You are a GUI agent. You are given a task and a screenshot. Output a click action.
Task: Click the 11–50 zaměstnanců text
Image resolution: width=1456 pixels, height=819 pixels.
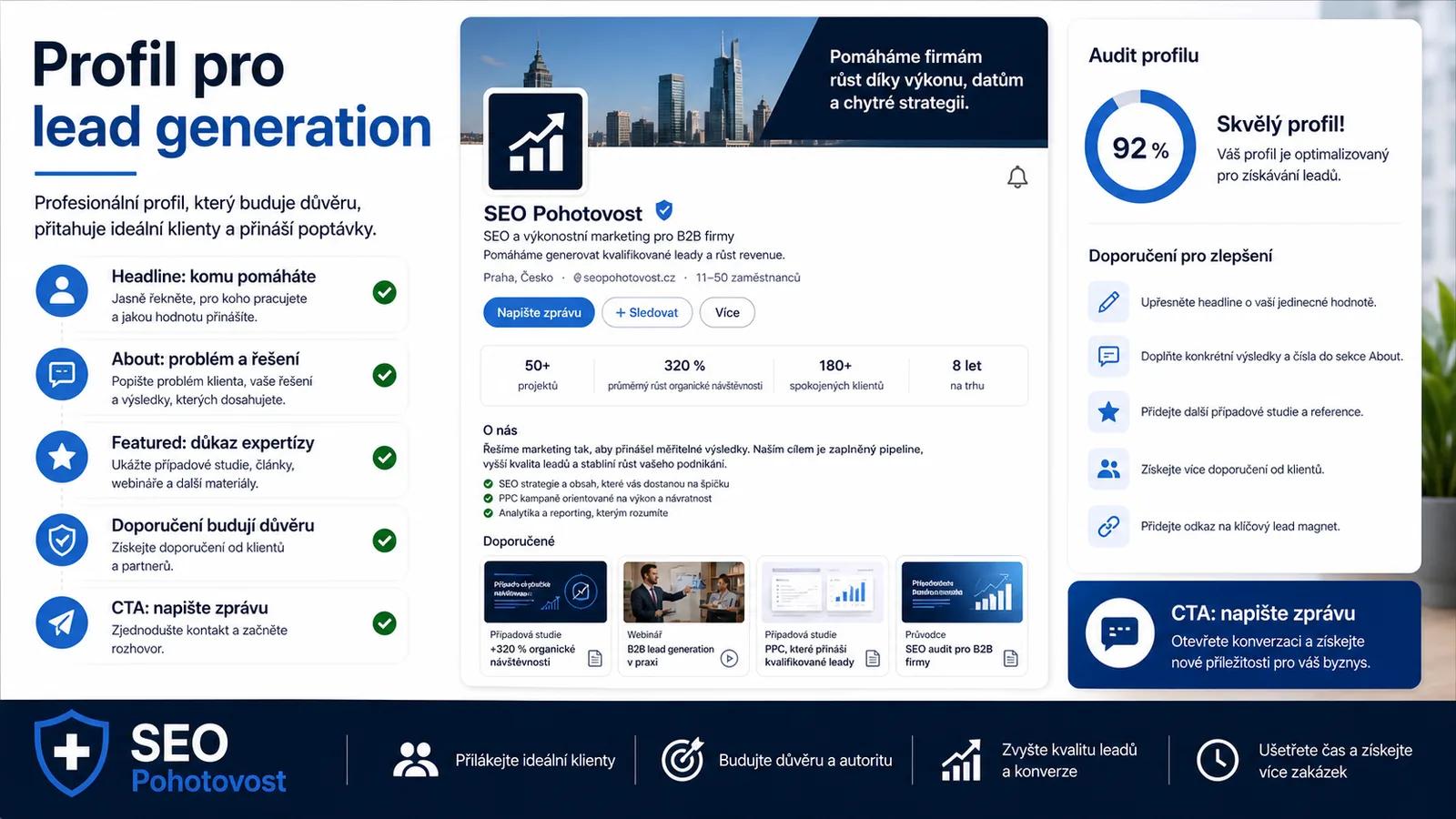pos(748,278)
